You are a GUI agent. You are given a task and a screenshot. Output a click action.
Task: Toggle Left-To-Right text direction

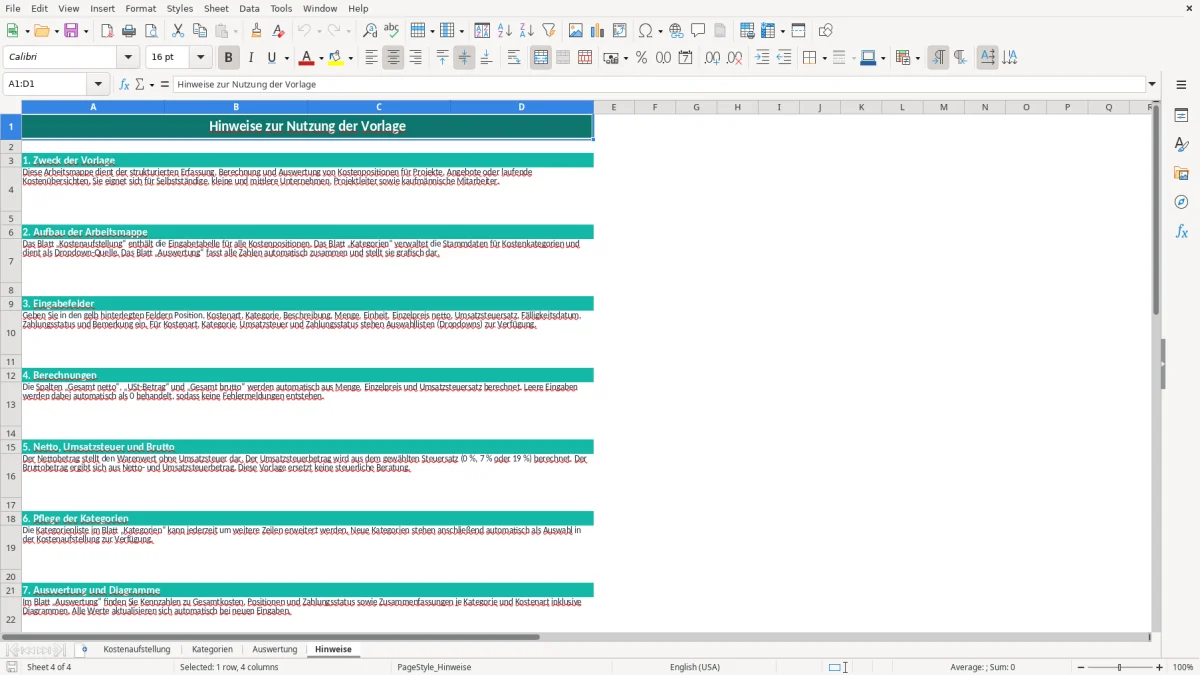click(938, 58)
